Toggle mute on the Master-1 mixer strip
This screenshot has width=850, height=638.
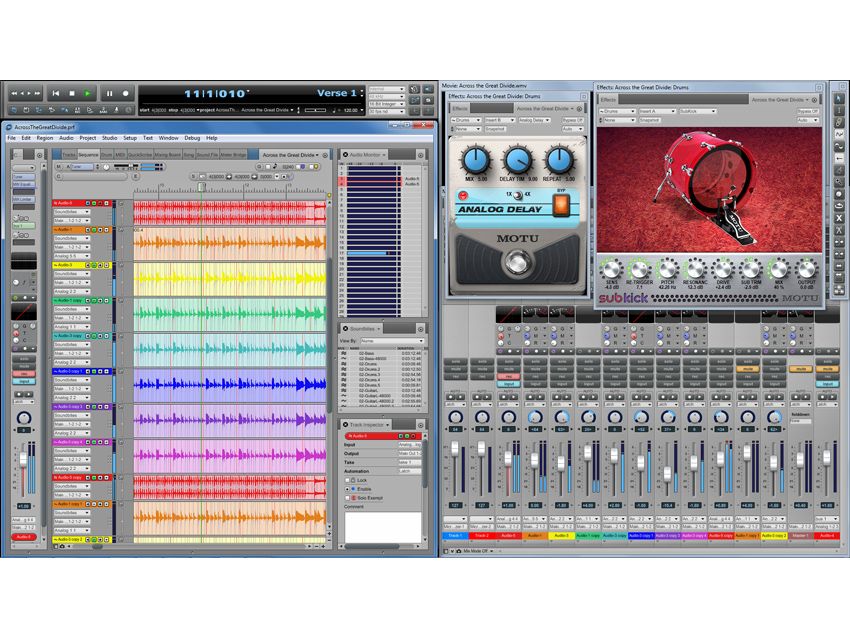(x=801, y=369)
